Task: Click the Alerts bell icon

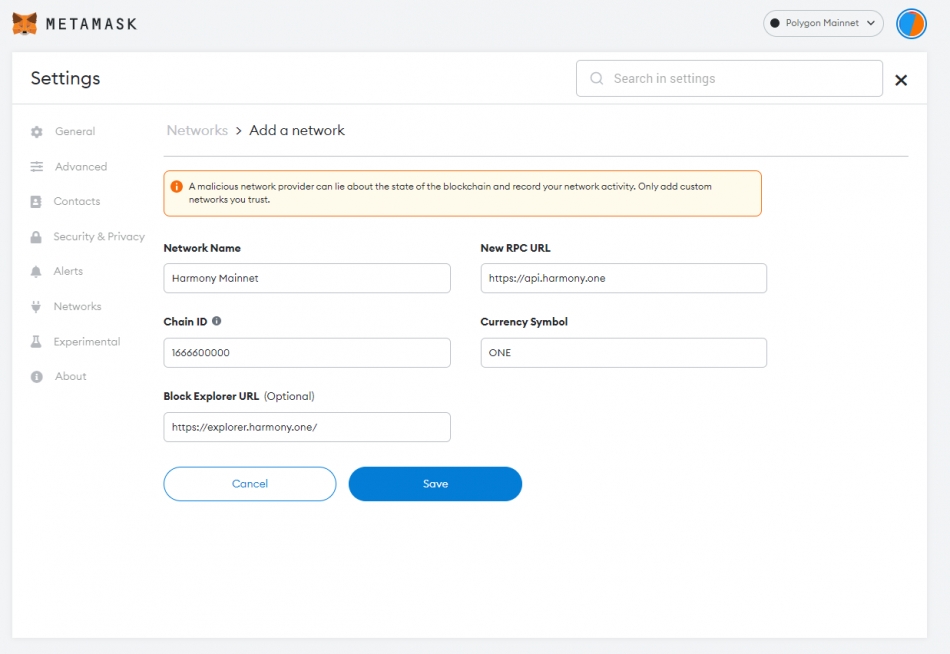Action: [x=36, y=272]
